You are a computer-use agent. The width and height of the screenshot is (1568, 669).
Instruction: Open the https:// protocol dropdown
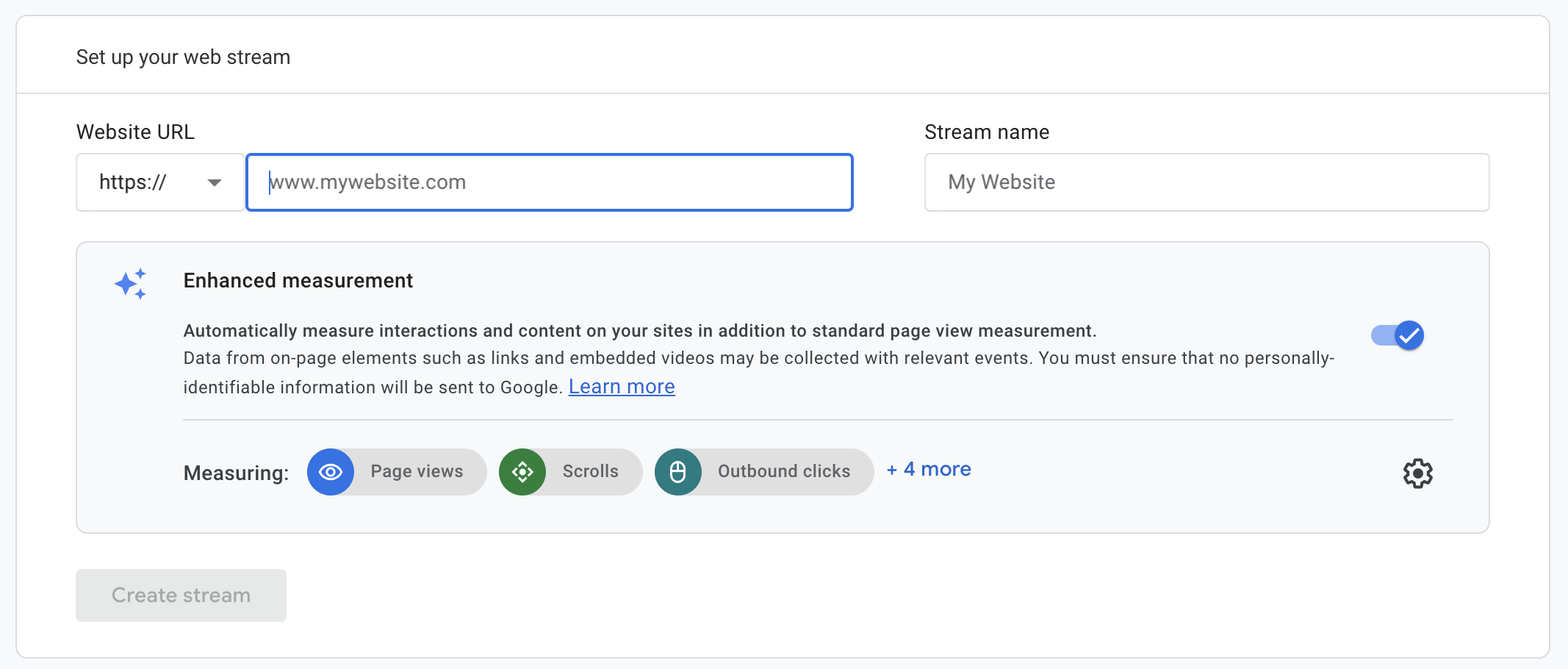(x=159, y=182)
